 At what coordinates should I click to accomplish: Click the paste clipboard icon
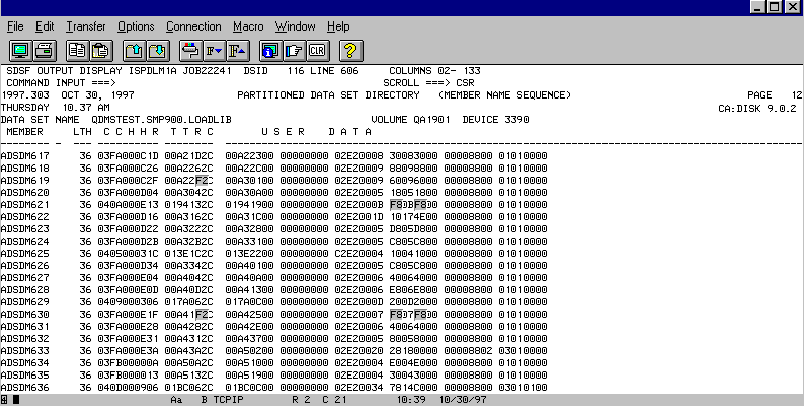[102, 51]
